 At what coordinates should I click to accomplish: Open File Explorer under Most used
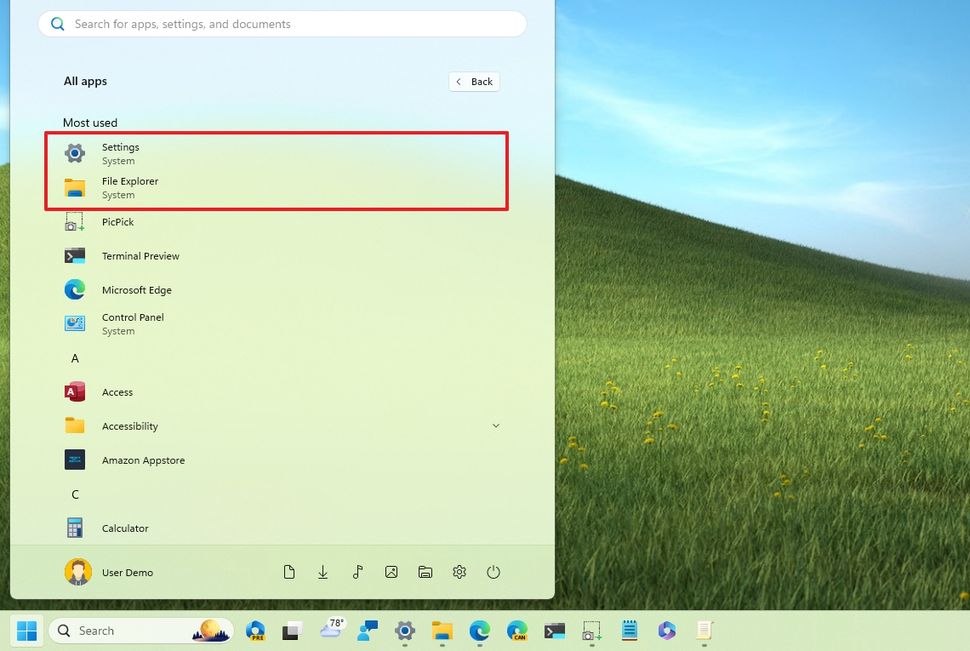pos(130,188)
